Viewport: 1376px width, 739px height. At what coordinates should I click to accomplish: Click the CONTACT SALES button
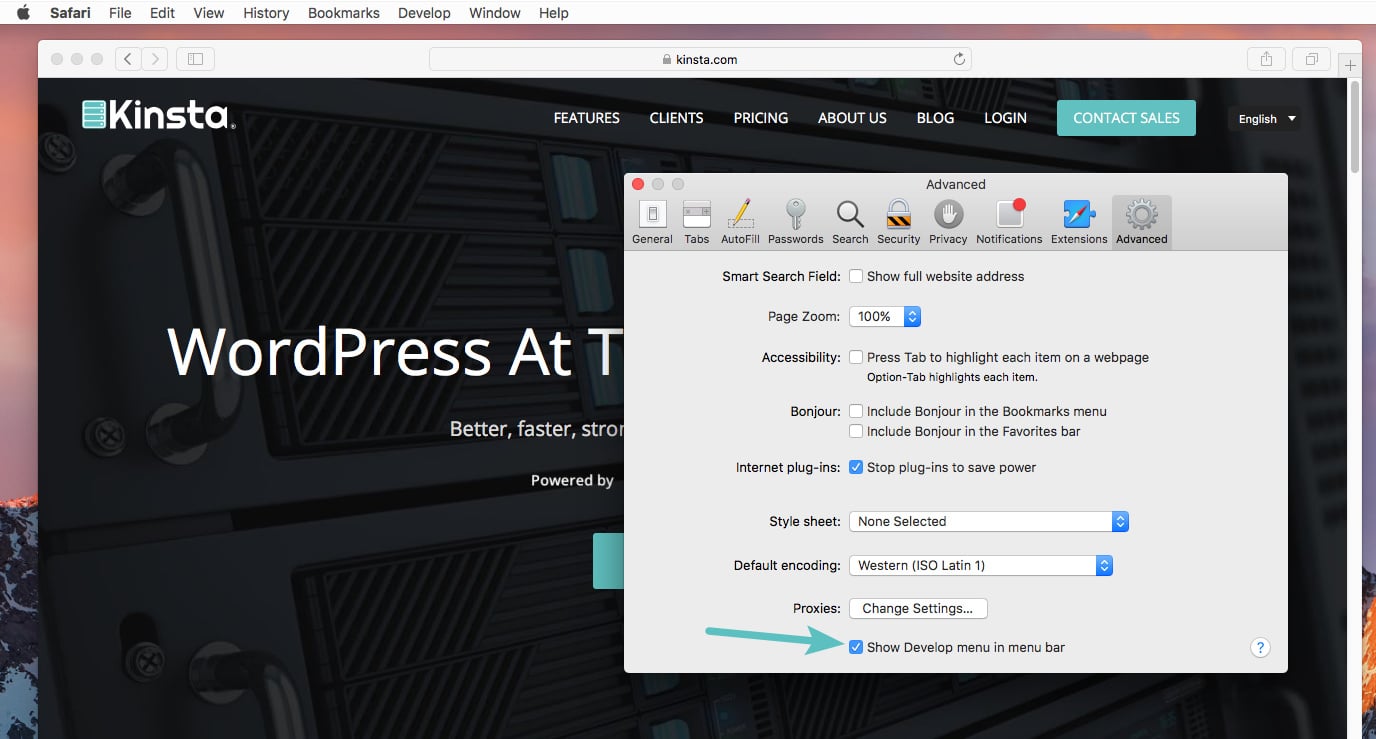click(1126, 118)
